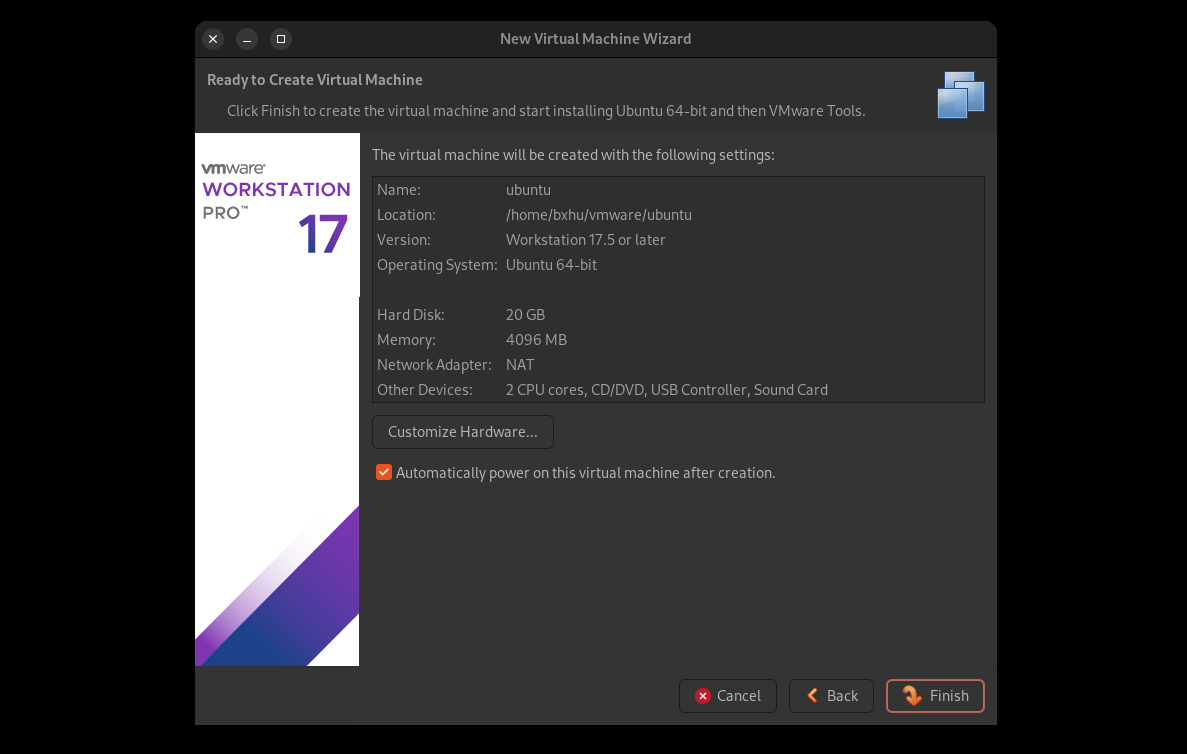Click the Finish button
The height and width of the screenshot is (754, 1187).
935,696
